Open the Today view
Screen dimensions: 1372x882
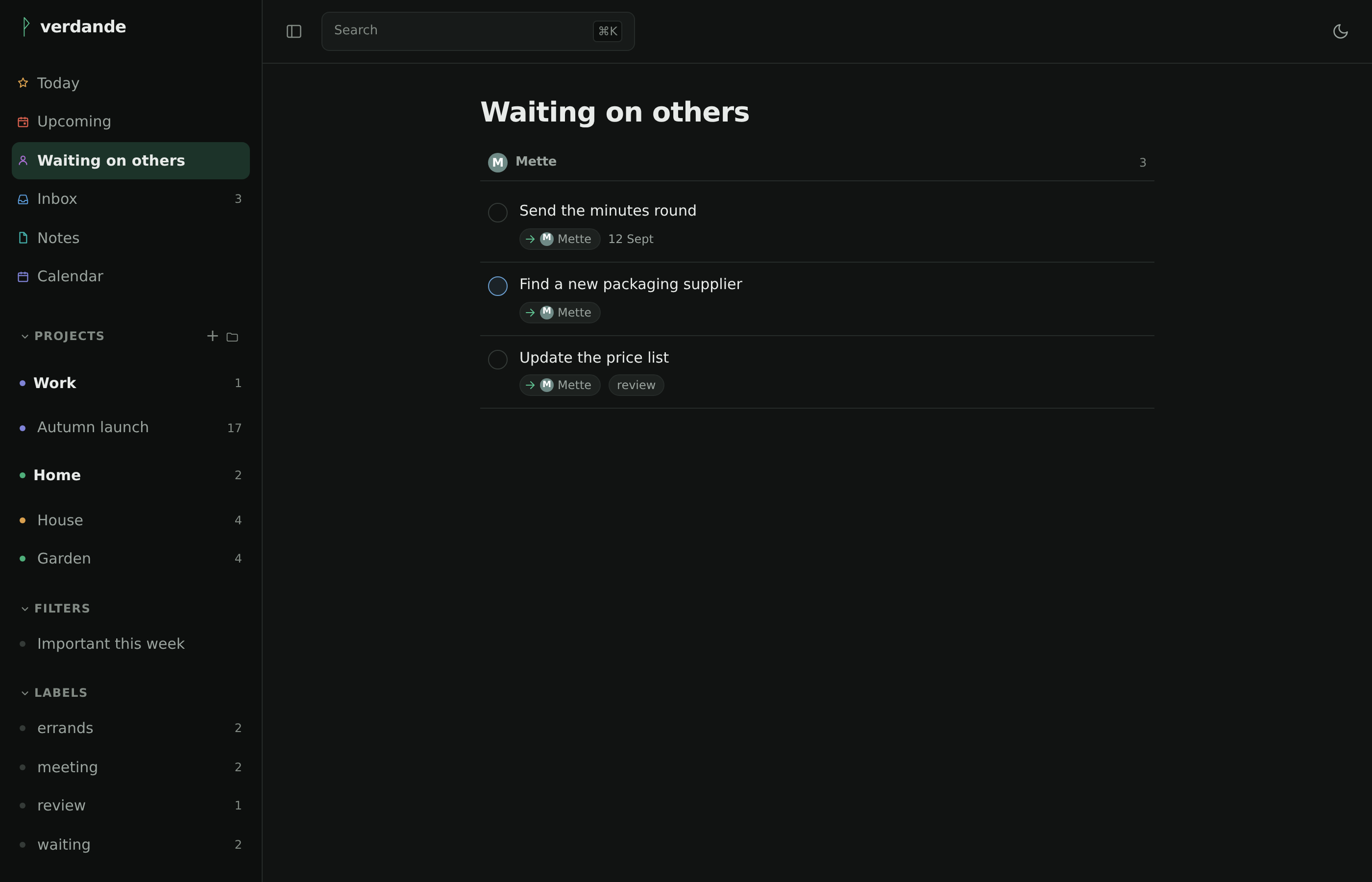coord(130,84)
